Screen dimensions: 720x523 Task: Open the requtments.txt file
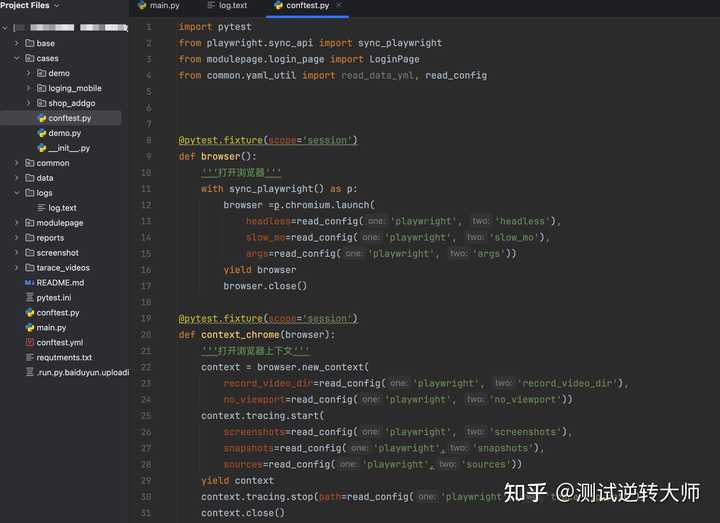pos(64,357)
